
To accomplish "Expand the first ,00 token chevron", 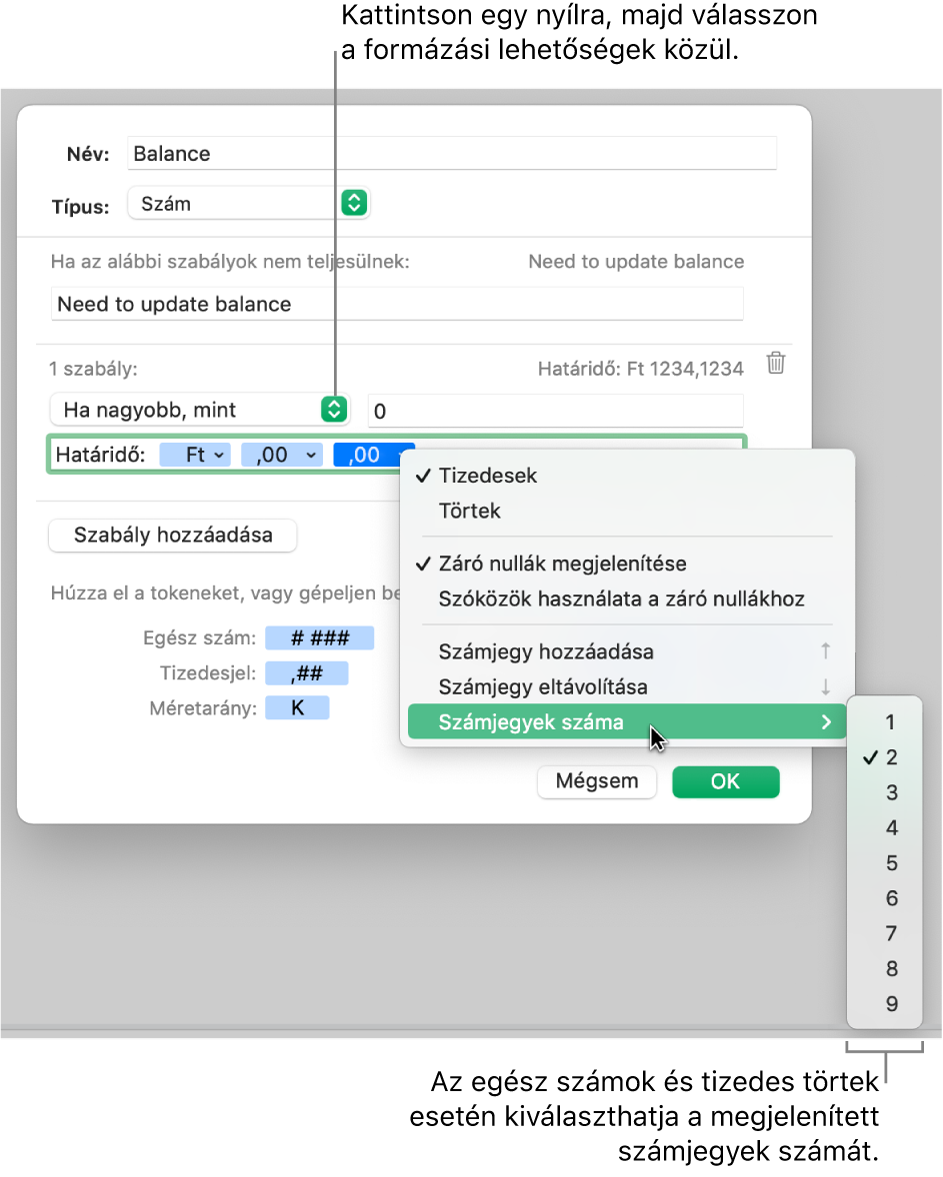I will 311,455.
